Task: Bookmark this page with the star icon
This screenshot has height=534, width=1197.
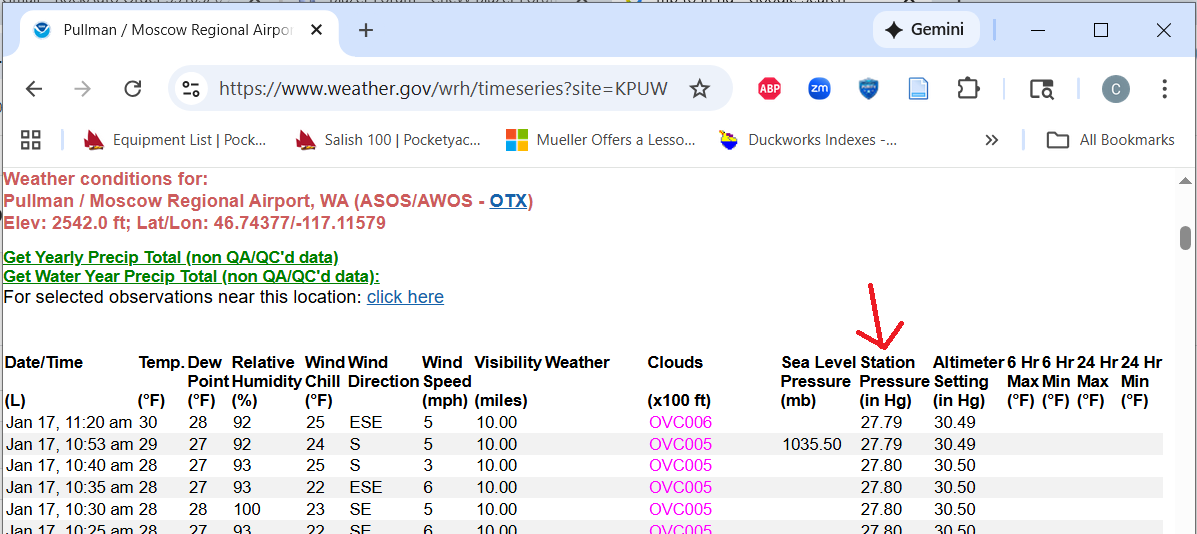Action: pyautogui.click(x=699, y=89)
